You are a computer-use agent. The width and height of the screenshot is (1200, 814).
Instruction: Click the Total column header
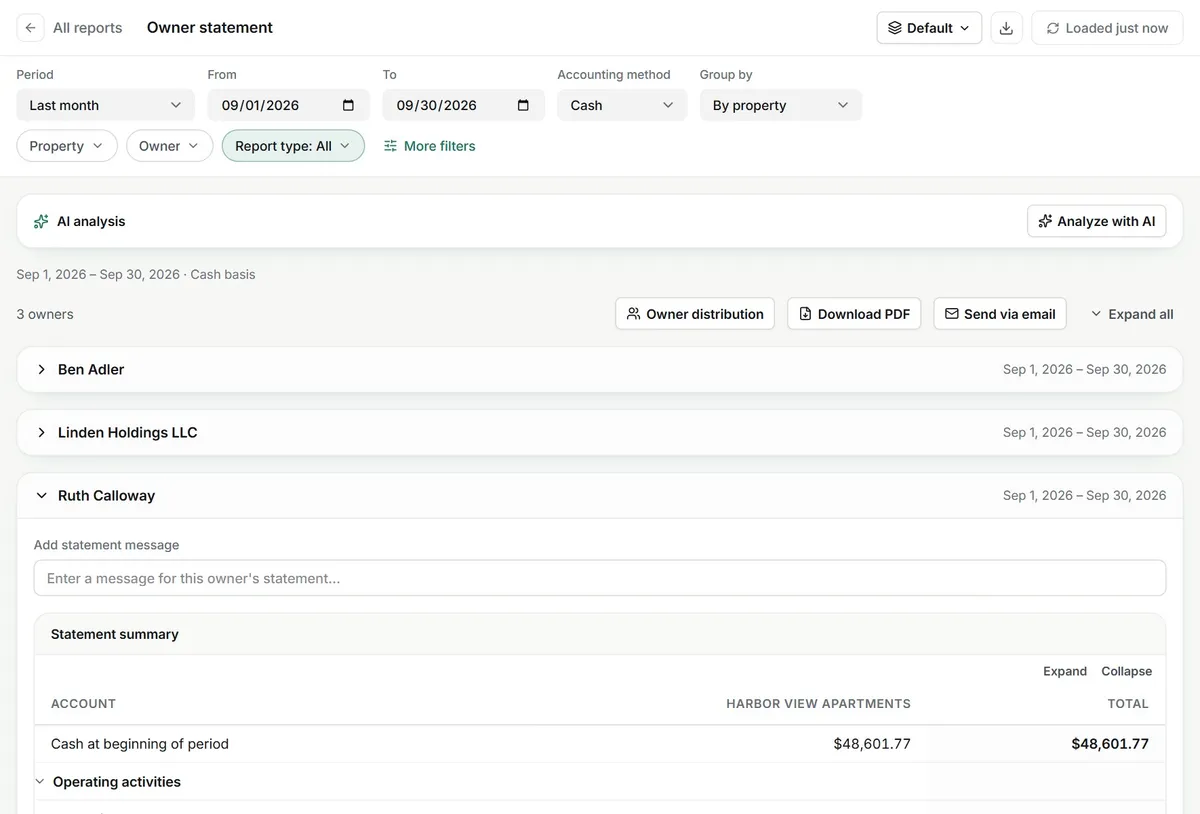1128,704
